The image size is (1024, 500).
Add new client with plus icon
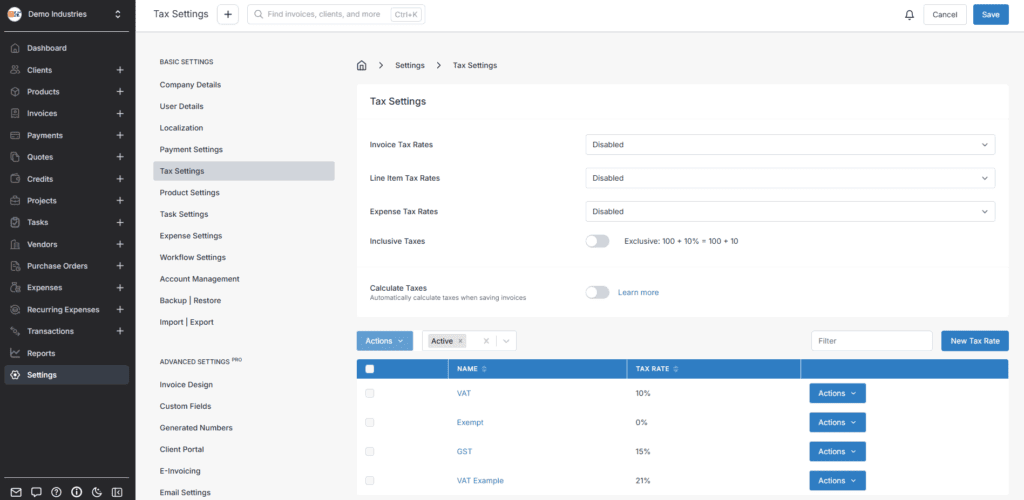pos(120,70)
